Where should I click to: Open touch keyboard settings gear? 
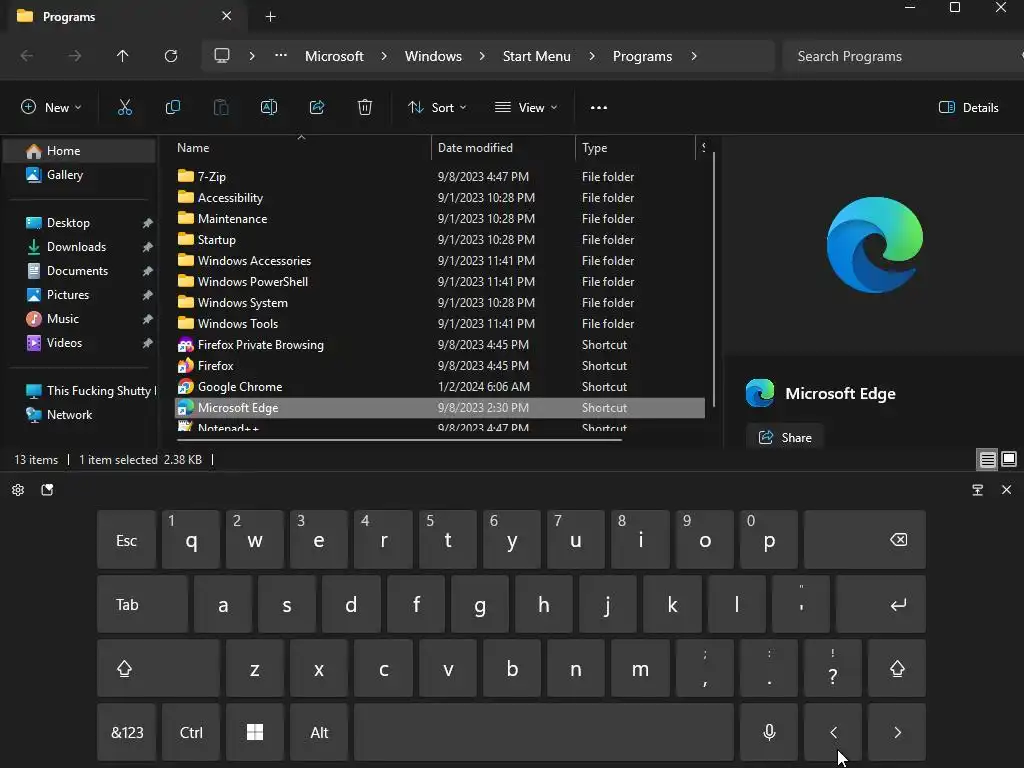pos(18,490)
